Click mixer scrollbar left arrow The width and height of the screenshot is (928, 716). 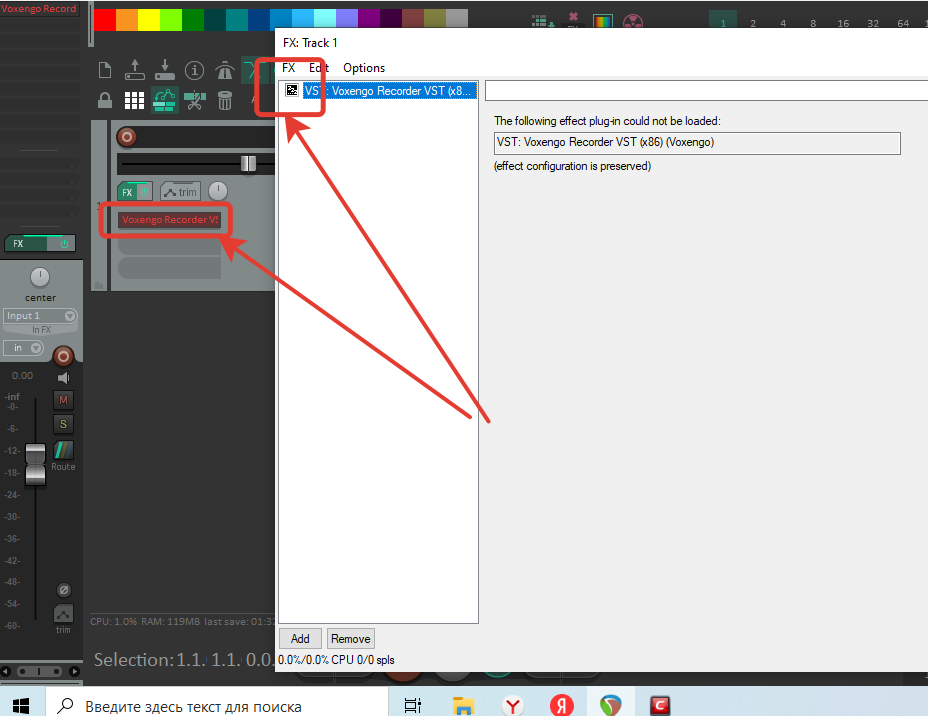(5, 671)
